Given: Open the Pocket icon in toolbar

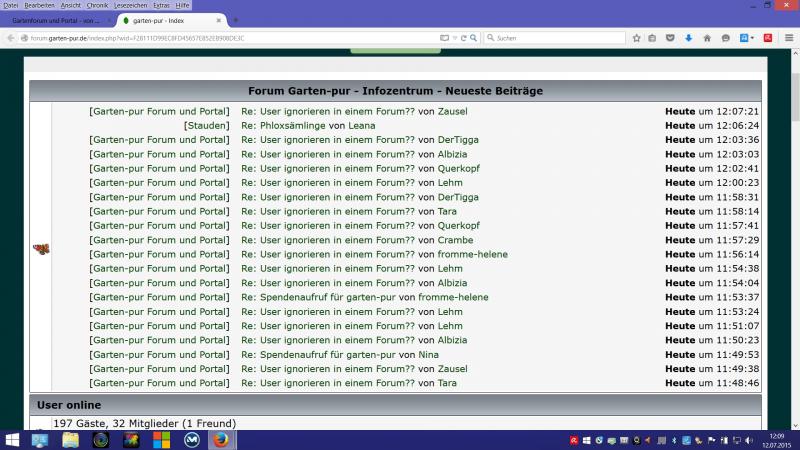Looking at the screenshot, I should pyautogui.click(x=671, y=38).
